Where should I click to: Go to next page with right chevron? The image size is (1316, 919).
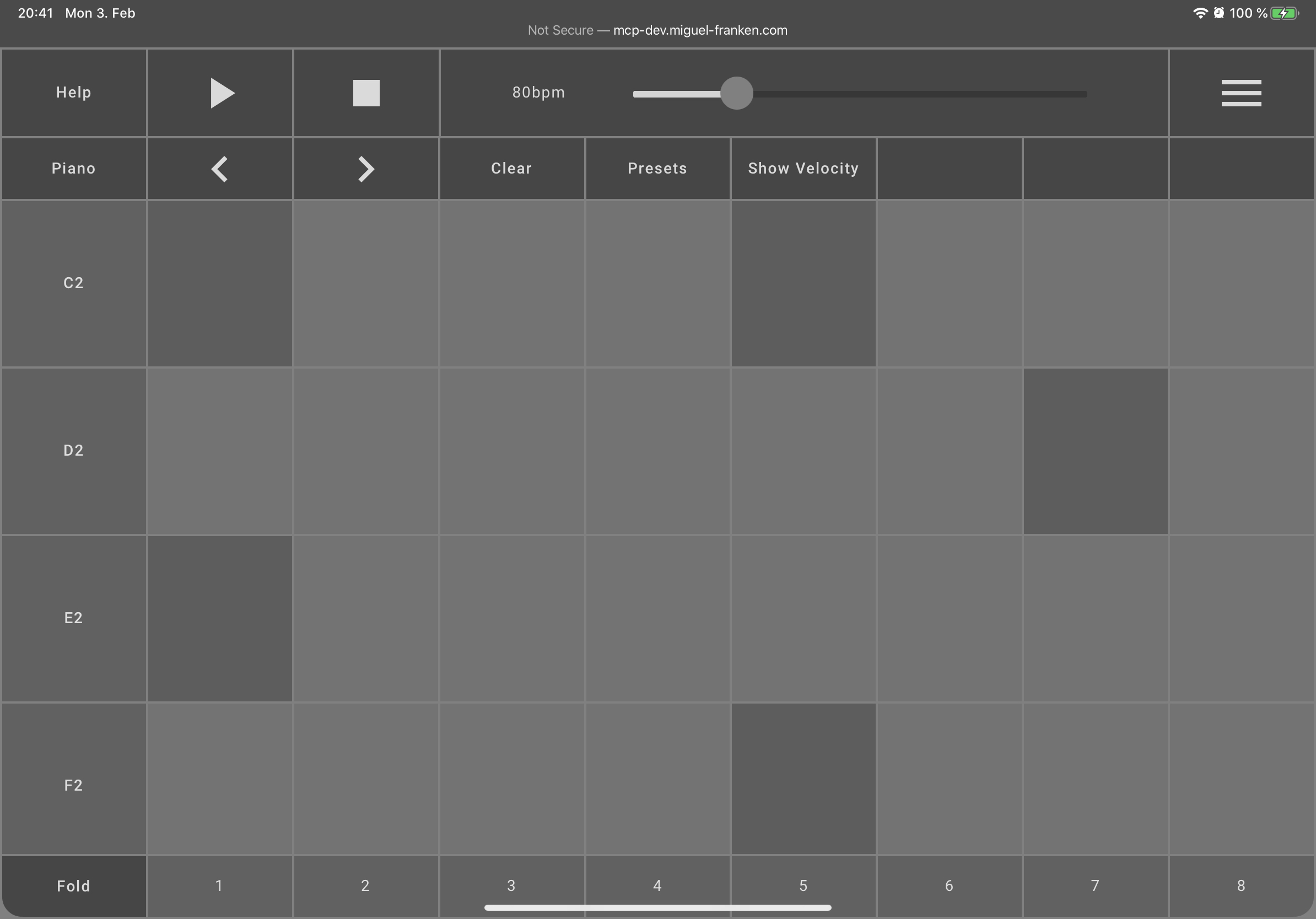click(366, 169)
